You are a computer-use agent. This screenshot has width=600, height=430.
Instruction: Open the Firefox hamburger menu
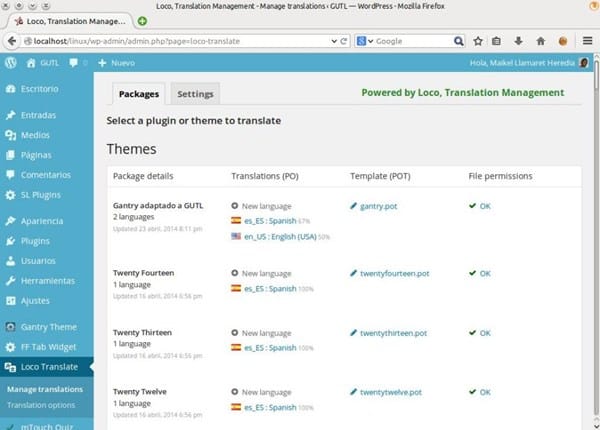tap(587, 41)
